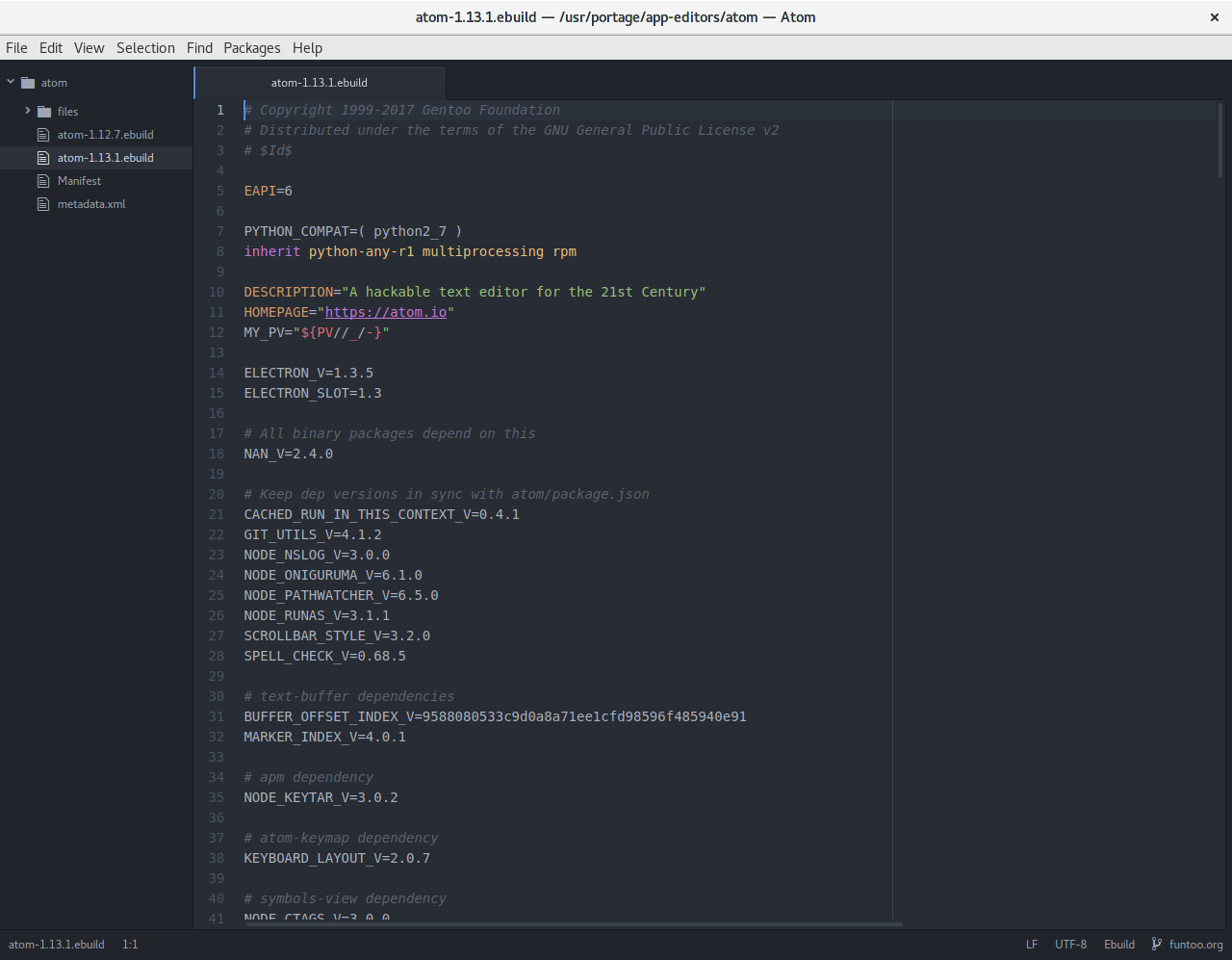Screen dimensions: 1232x960
Task: Click the Manifest file icon
Action: pos(42,181)
